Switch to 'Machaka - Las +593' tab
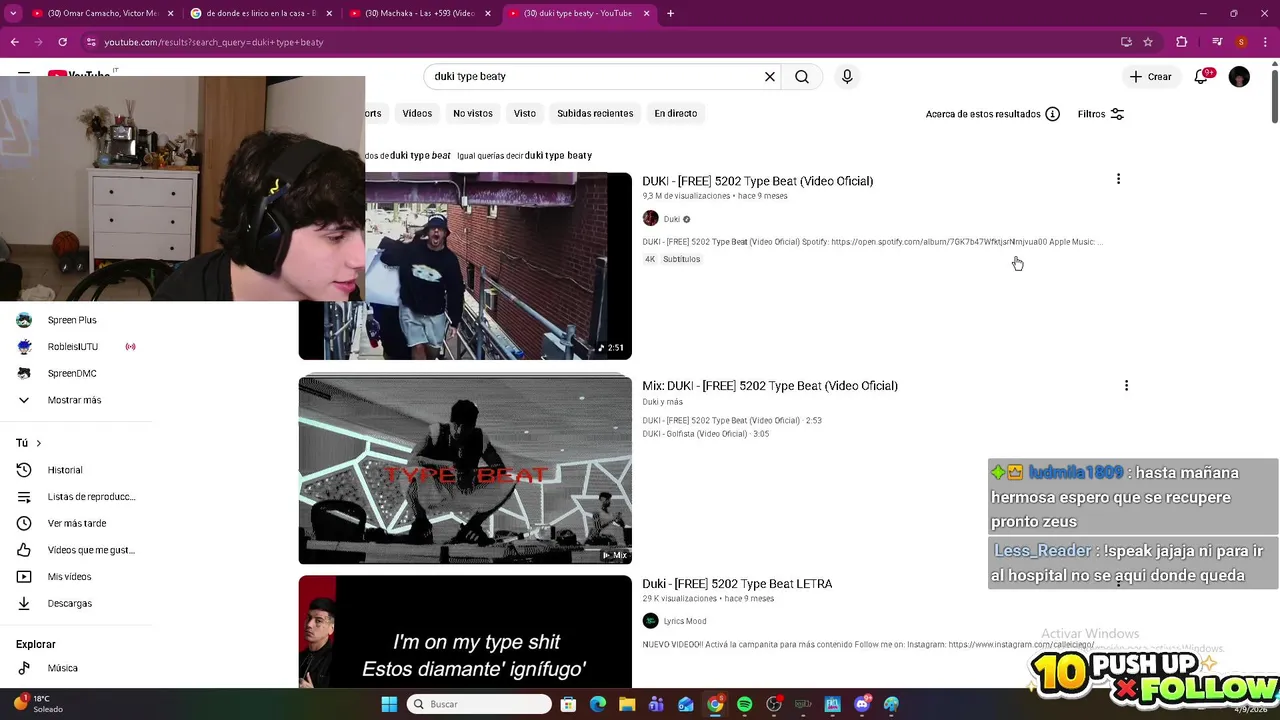Screen dimensions: 1280x720 pos(419,13)
